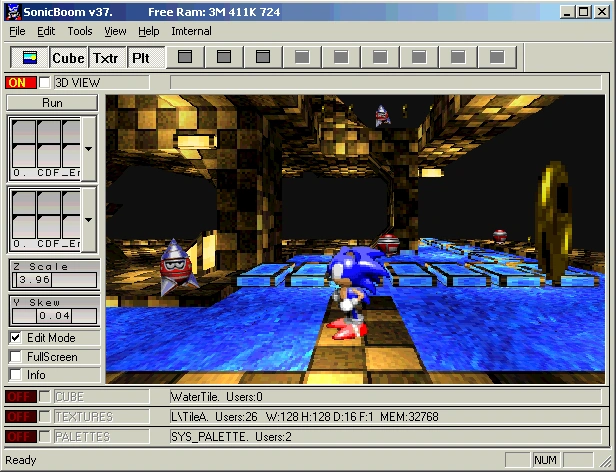Click the gold ring in 3D view
The image size is (616, 472).
pos(554,222)
